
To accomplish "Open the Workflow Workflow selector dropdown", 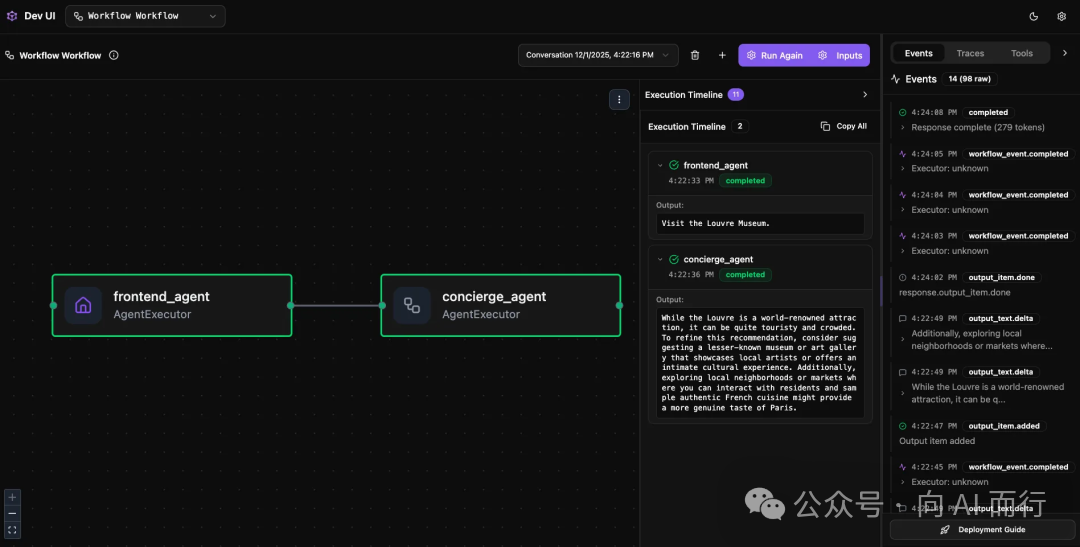I will click(145, 16).
